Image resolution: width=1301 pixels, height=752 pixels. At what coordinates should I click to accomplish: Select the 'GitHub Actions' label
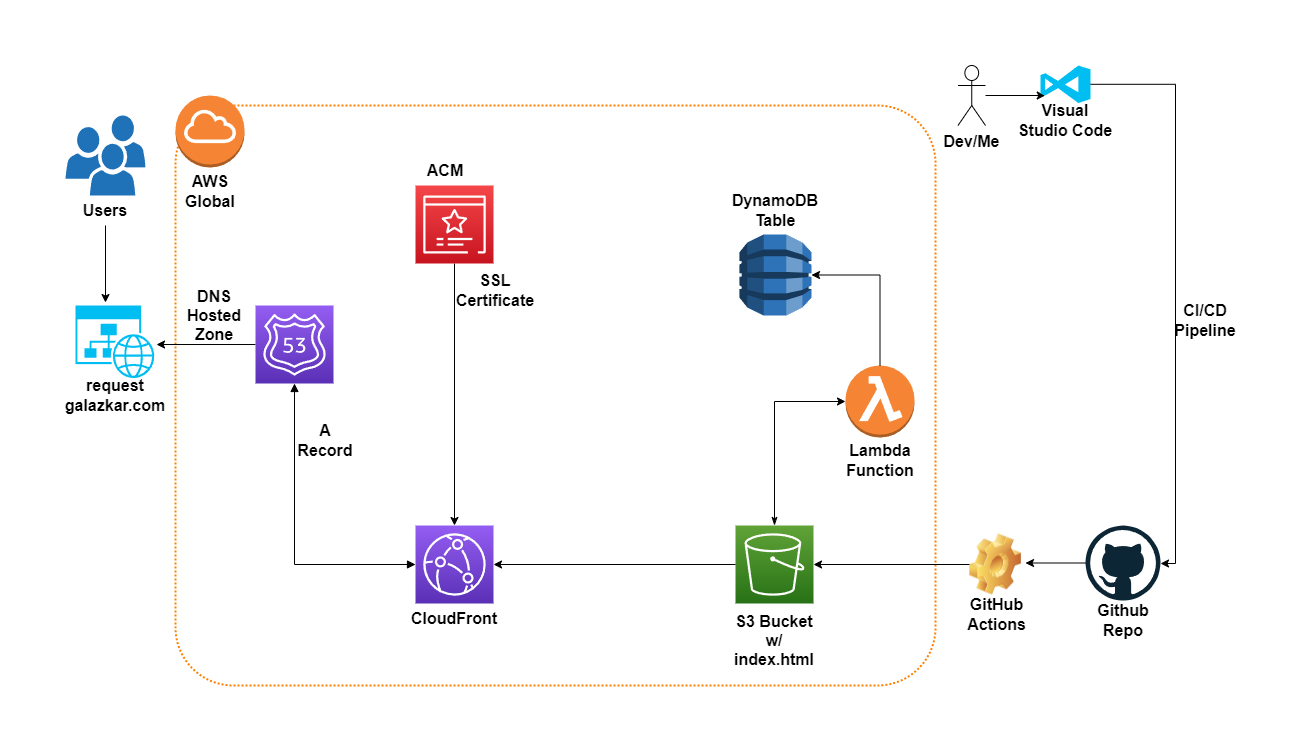pos(996,615)
